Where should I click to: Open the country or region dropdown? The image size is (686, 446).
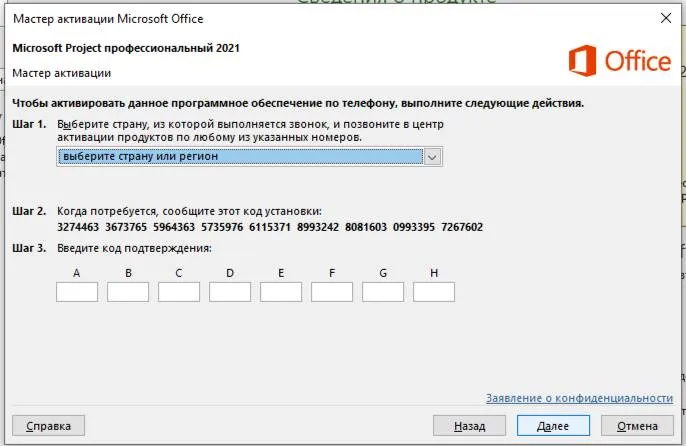click(x=249, y=157)
